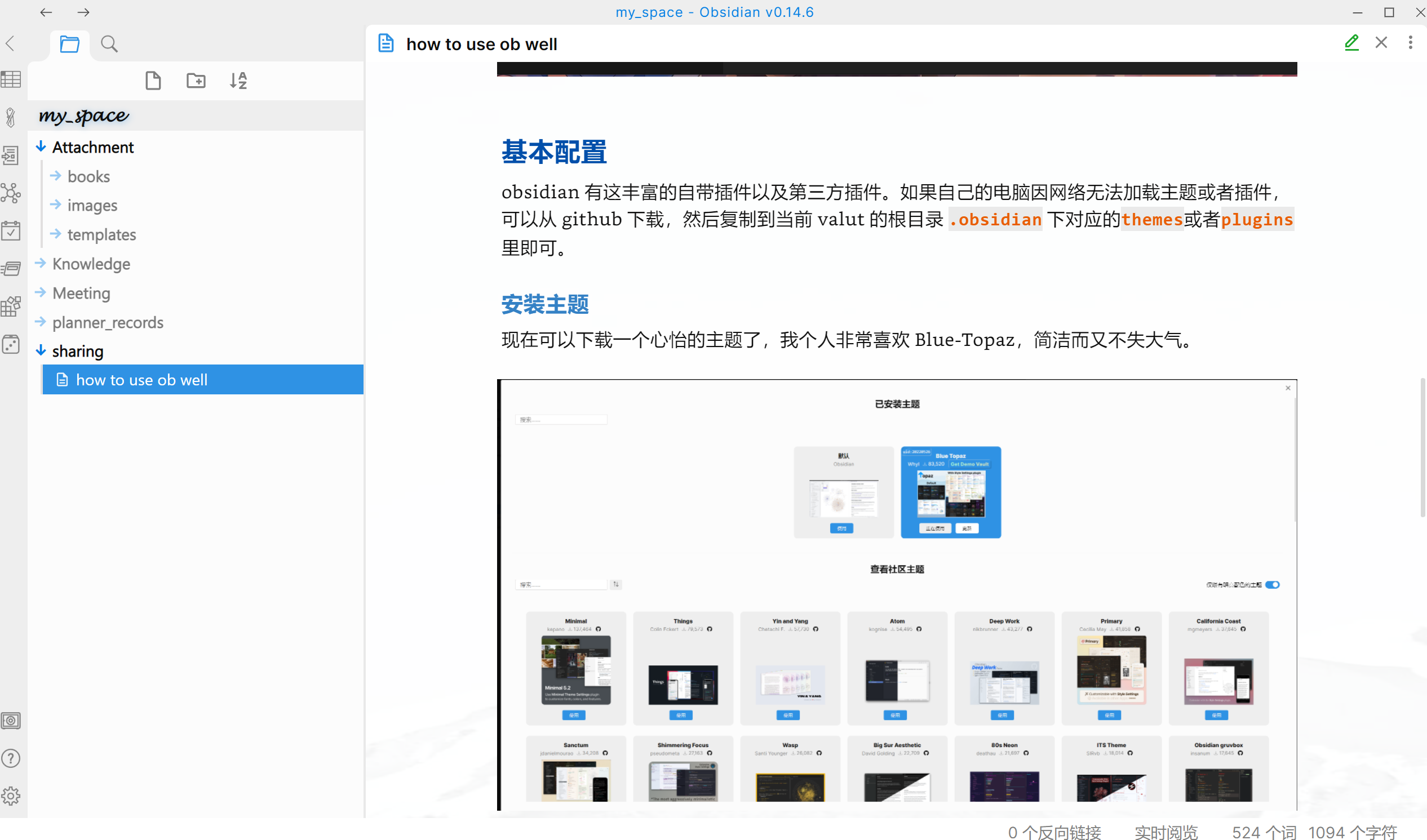The image size is (1427, 840).
Task: Click the my_space vault title
Action: 84,116
